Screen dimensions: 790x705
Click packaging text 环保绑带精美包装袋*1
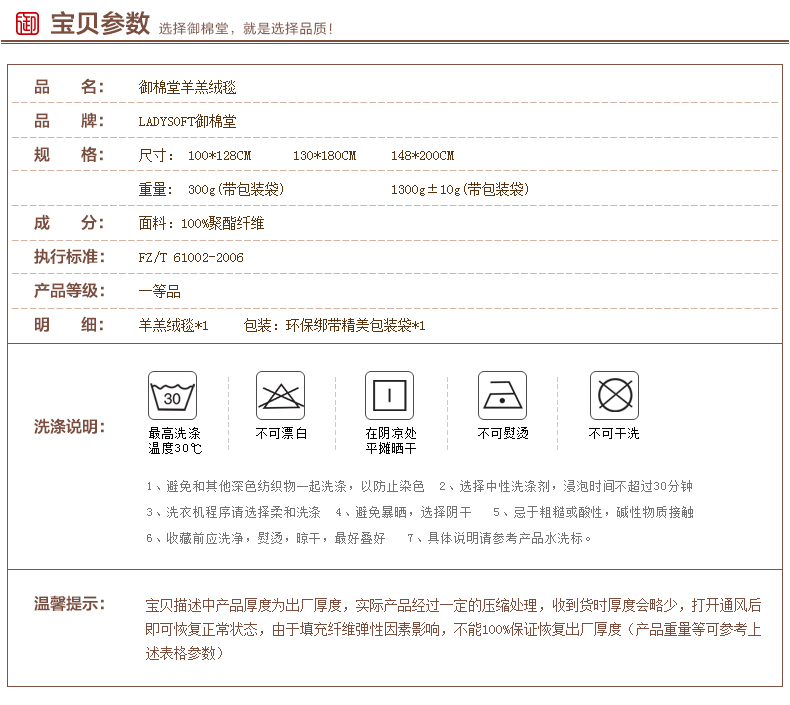(356, 326)
